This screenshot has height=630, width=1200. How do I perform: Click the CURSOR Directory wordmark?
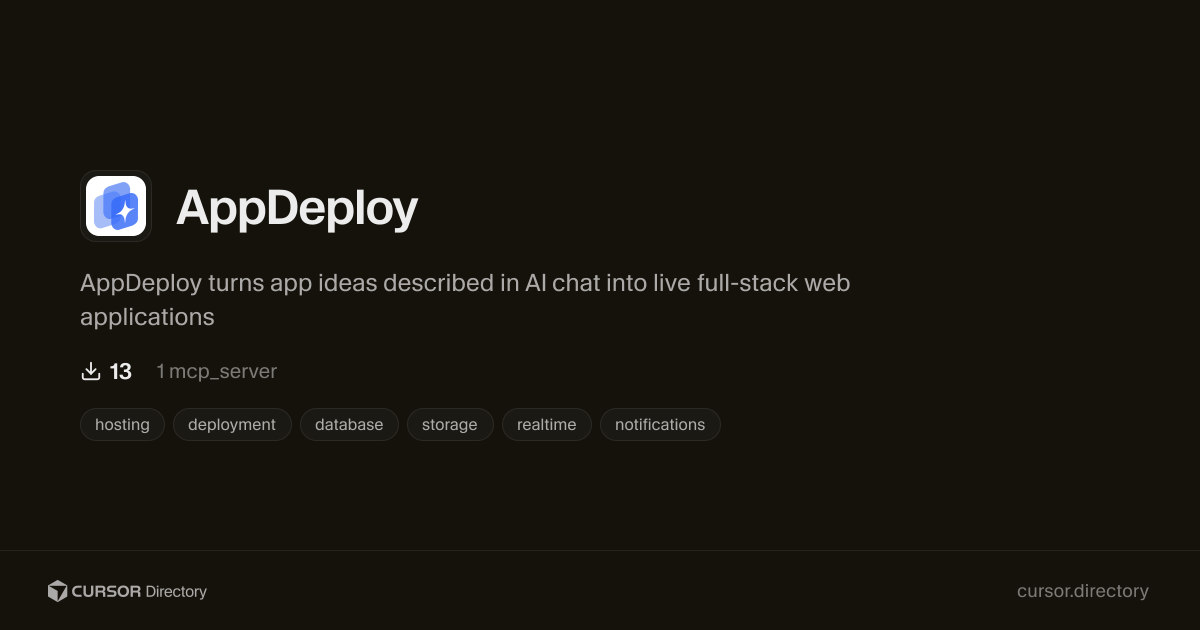[x=140, y=592]
